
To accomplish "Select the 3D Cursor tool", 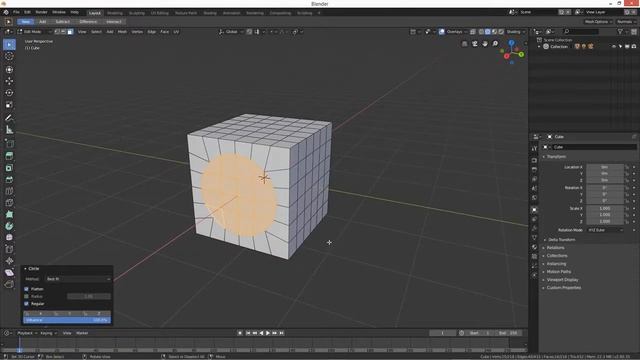I will pos(9,56).
